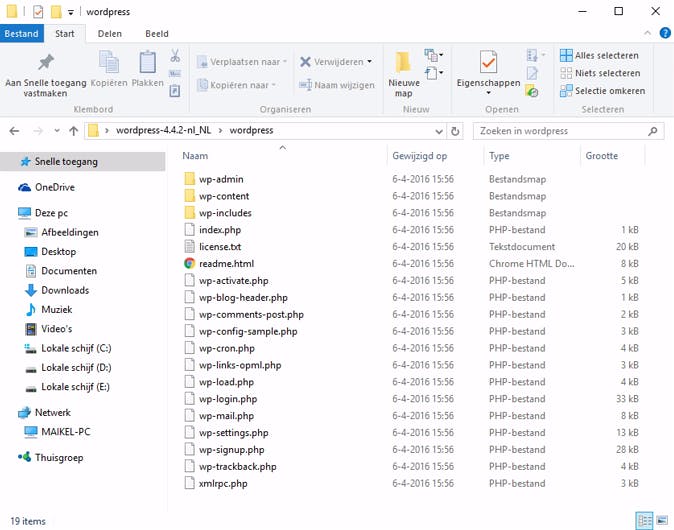Go up one folder with the up arrow

tap(74, 131)
